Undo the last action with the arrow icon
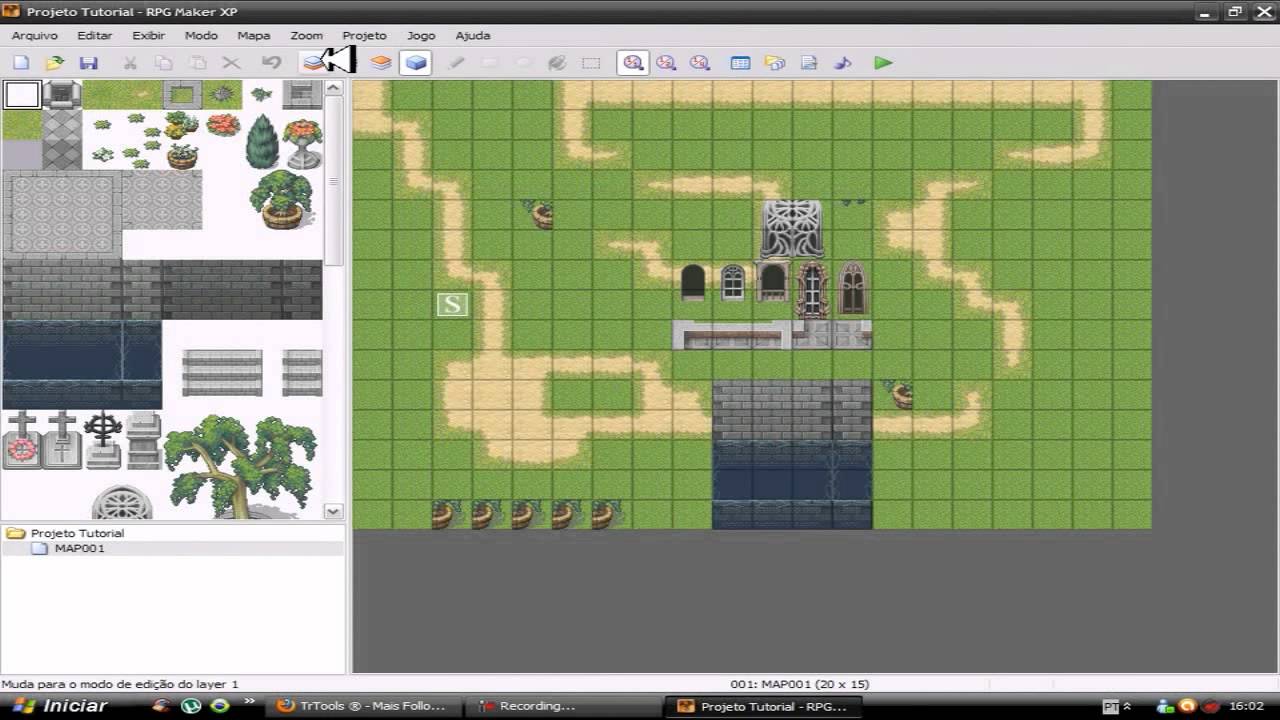Screen dimensions: 1280x720 (x=271, y=63)
